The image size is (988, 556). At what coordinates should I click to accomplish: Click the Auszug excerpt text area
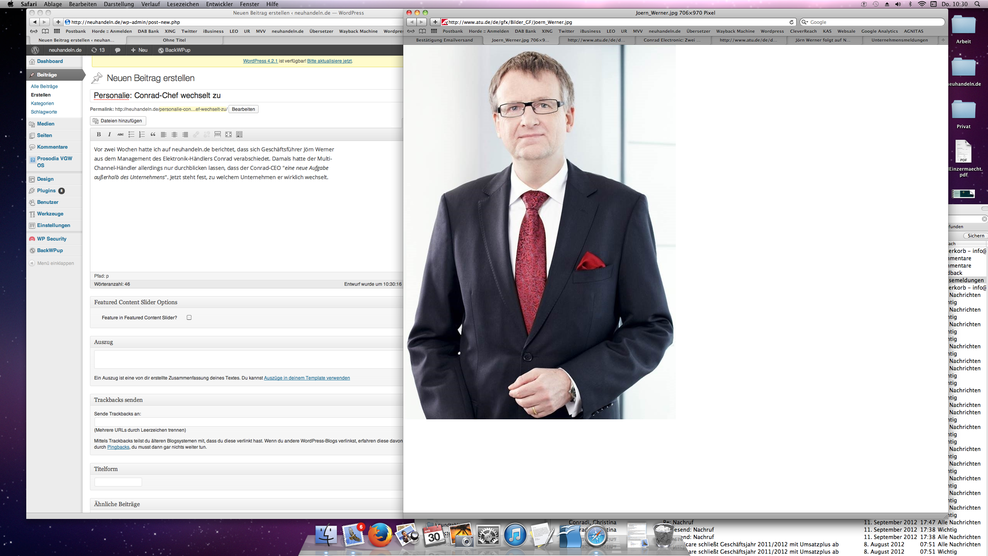click(248, 360)
